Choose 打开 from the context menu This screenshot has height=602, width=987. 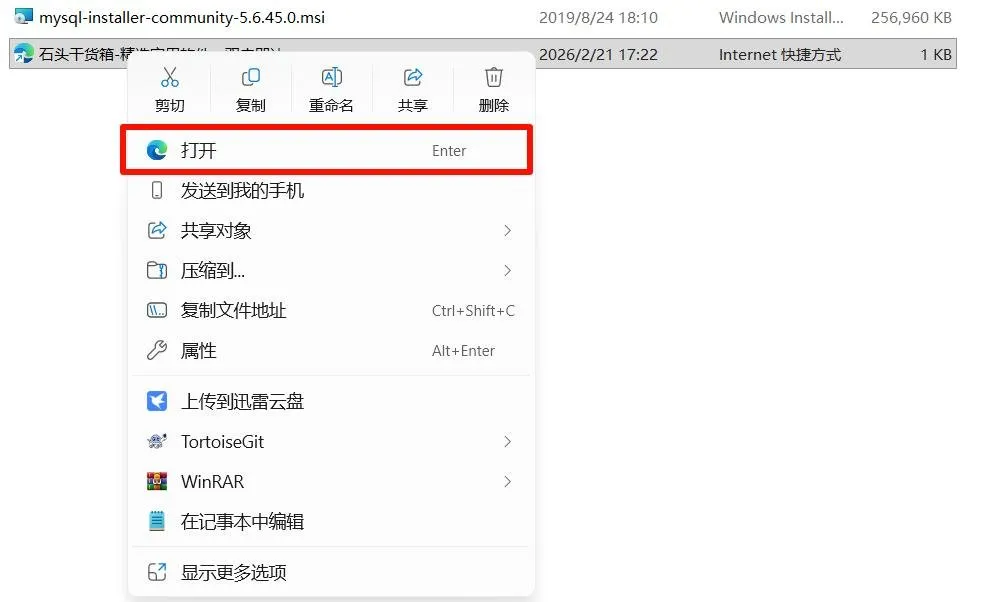327,150
